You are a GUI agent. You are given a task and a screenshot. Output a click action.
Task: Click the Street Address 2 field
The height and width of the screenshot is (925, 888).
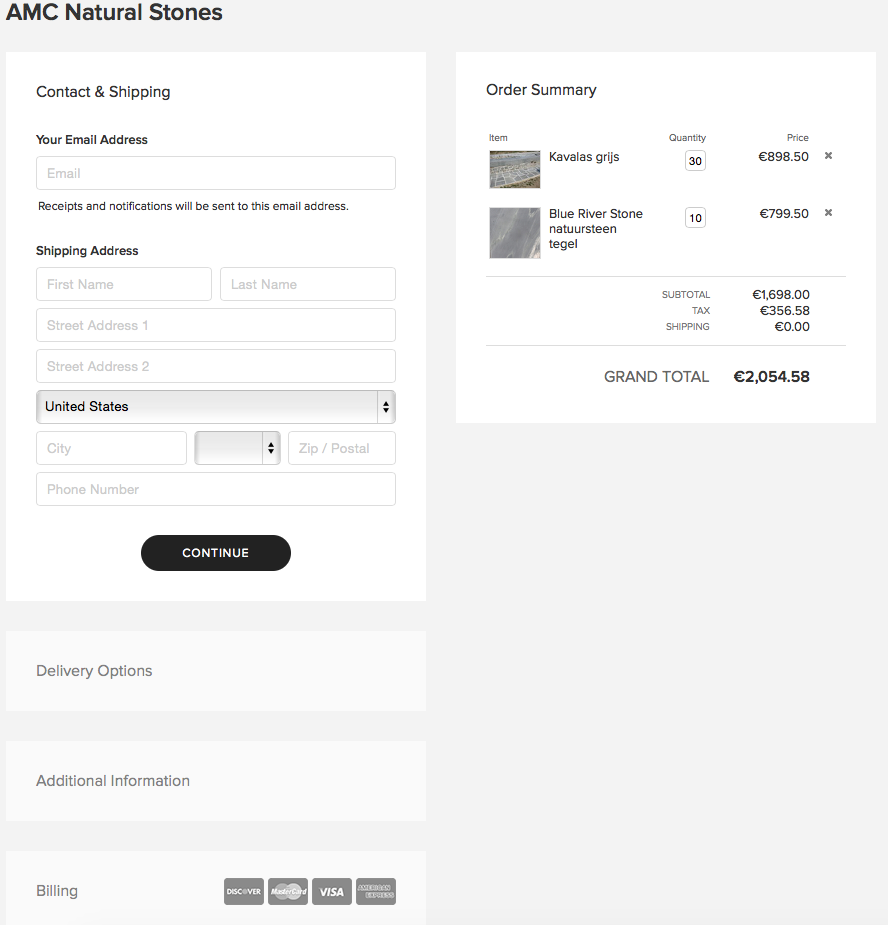click(216, 366)
